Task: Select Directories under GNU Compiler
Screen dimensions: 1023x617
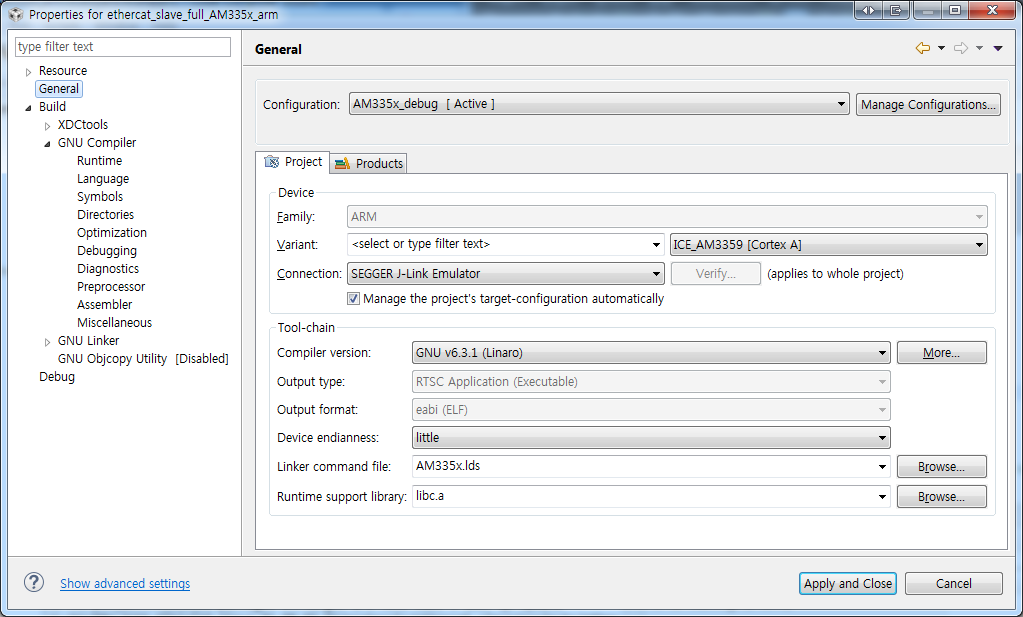Action: coord(105,215)
